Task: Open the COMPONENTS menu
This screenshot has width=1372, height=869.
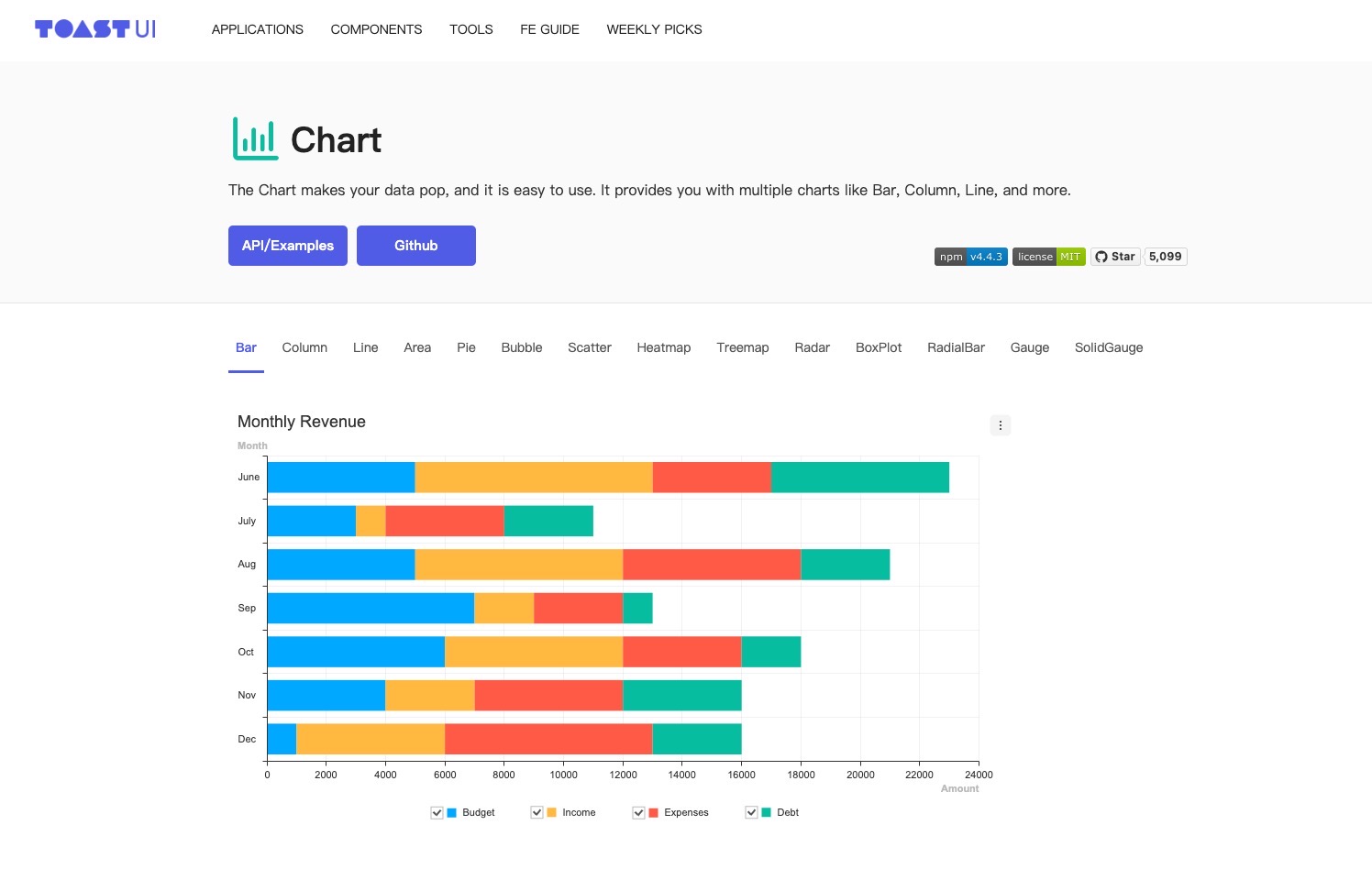Action: [376, 29]
